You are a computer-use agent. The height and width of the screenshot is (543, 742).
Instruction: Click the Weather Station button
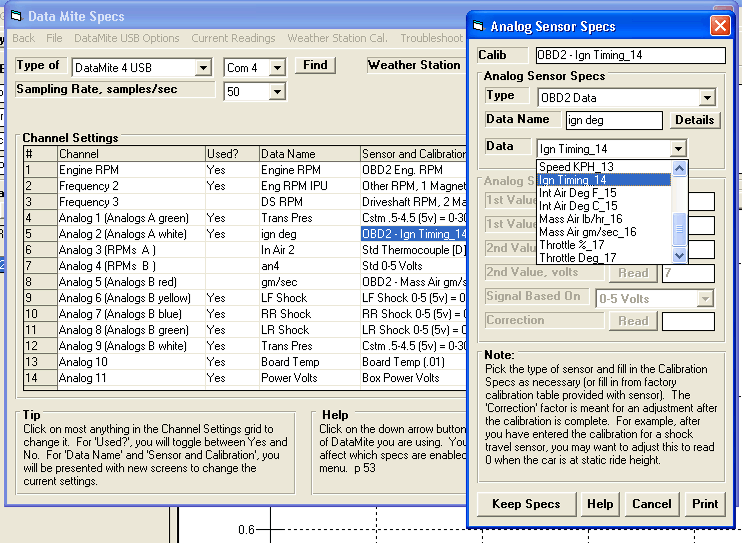click(x=414, y=65)
